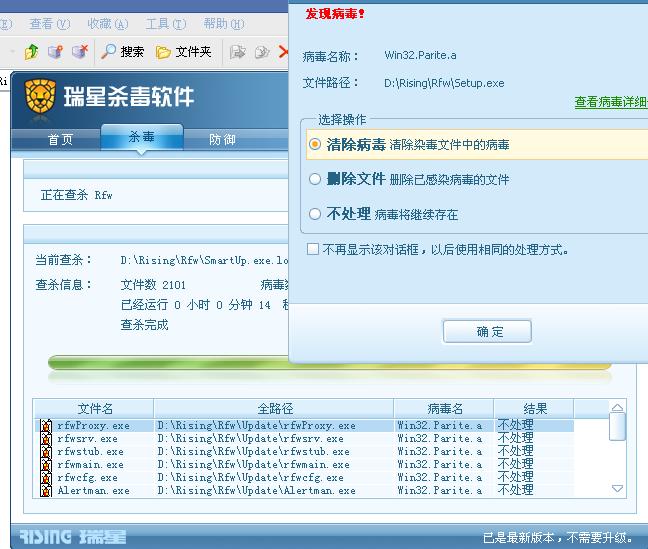This screenshot has width=648, height=549.
Task: Toggle the Folders (文件夹) pane button
Action: [183, 52]
